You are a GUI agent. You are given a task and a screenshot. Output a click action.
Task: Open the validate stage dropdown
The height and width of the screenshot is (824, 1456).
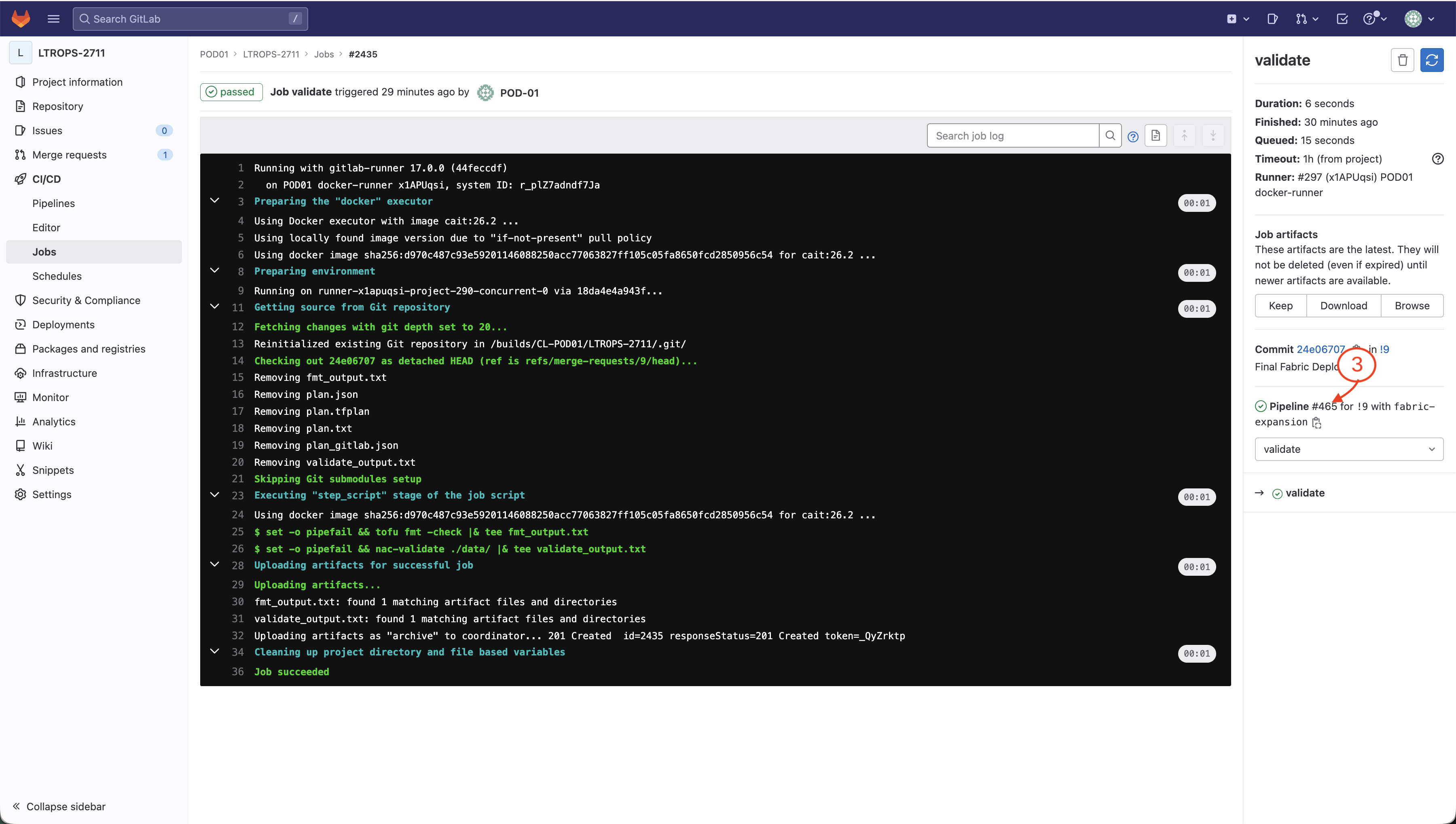coord(1348,449)
